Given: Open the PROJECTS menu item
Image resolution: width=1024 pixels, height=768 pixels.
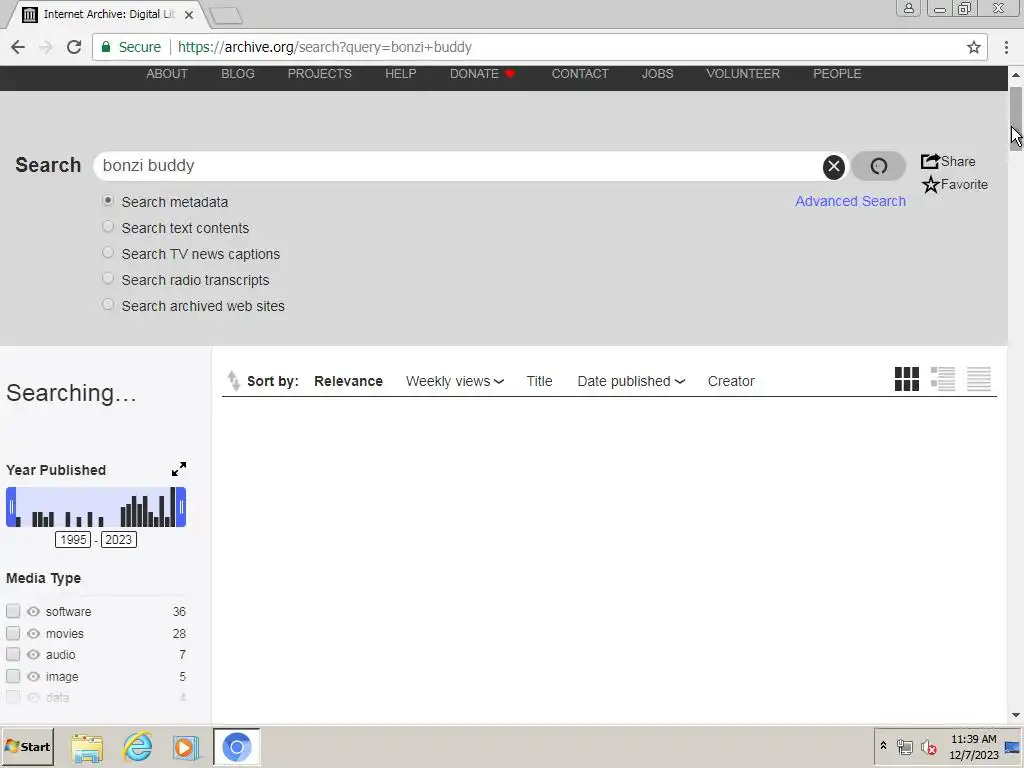Looking at the screenshot, I should click(319, 74).
